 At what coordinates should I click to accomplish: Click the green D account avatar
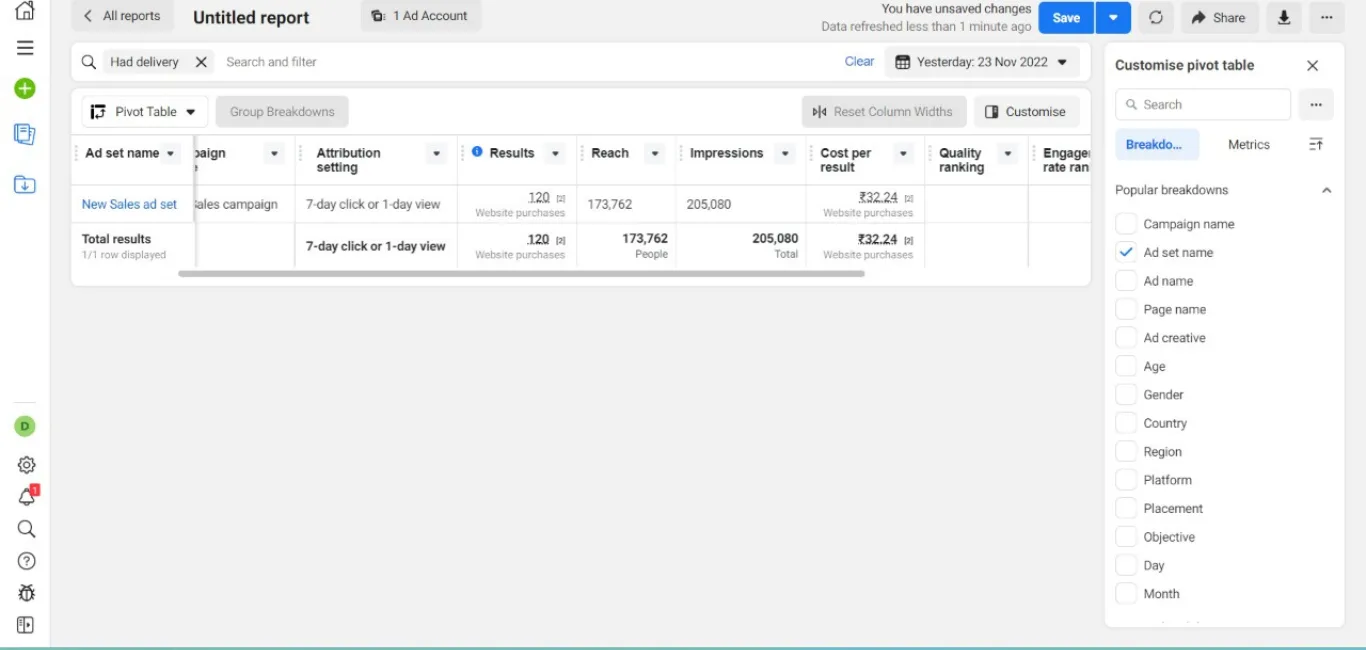[25, 426]
